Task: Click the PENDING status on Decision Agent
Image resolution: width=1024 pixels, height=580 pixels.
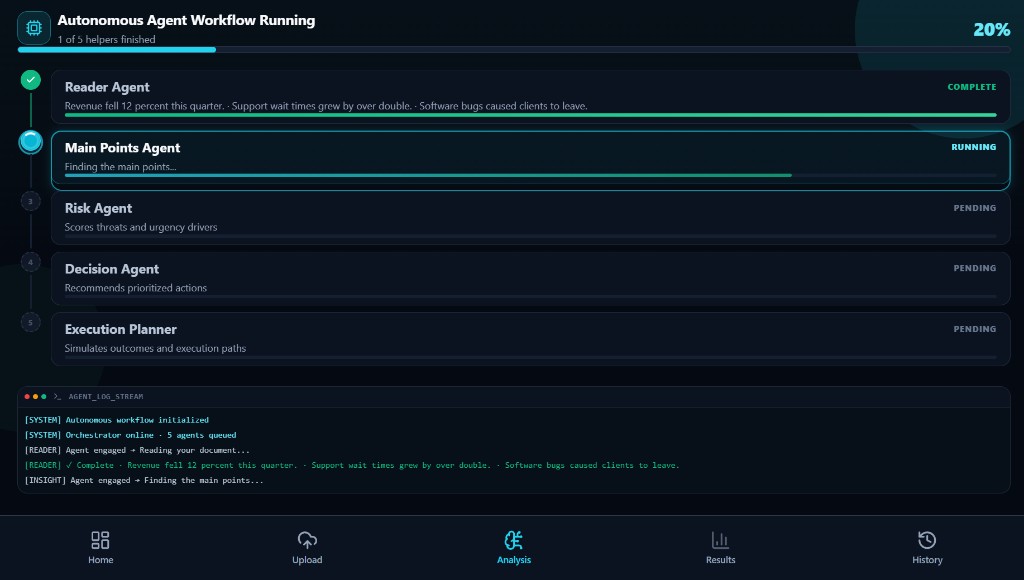Action: point(974,268)
